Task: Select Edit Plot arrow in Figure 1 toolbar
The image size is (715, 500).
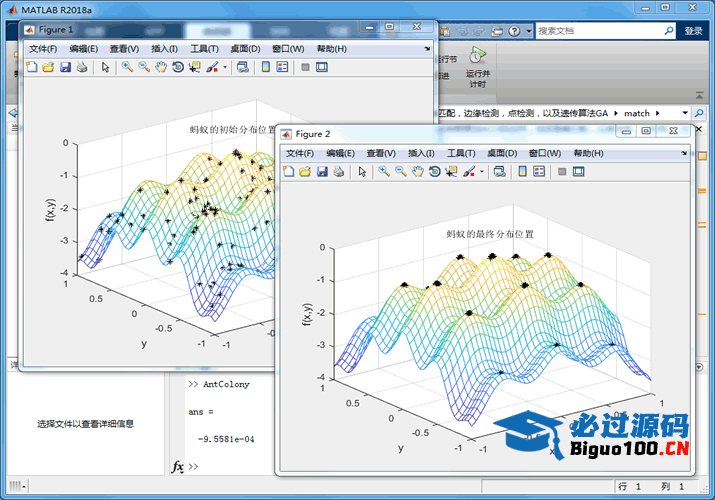Action: point(105,67)
